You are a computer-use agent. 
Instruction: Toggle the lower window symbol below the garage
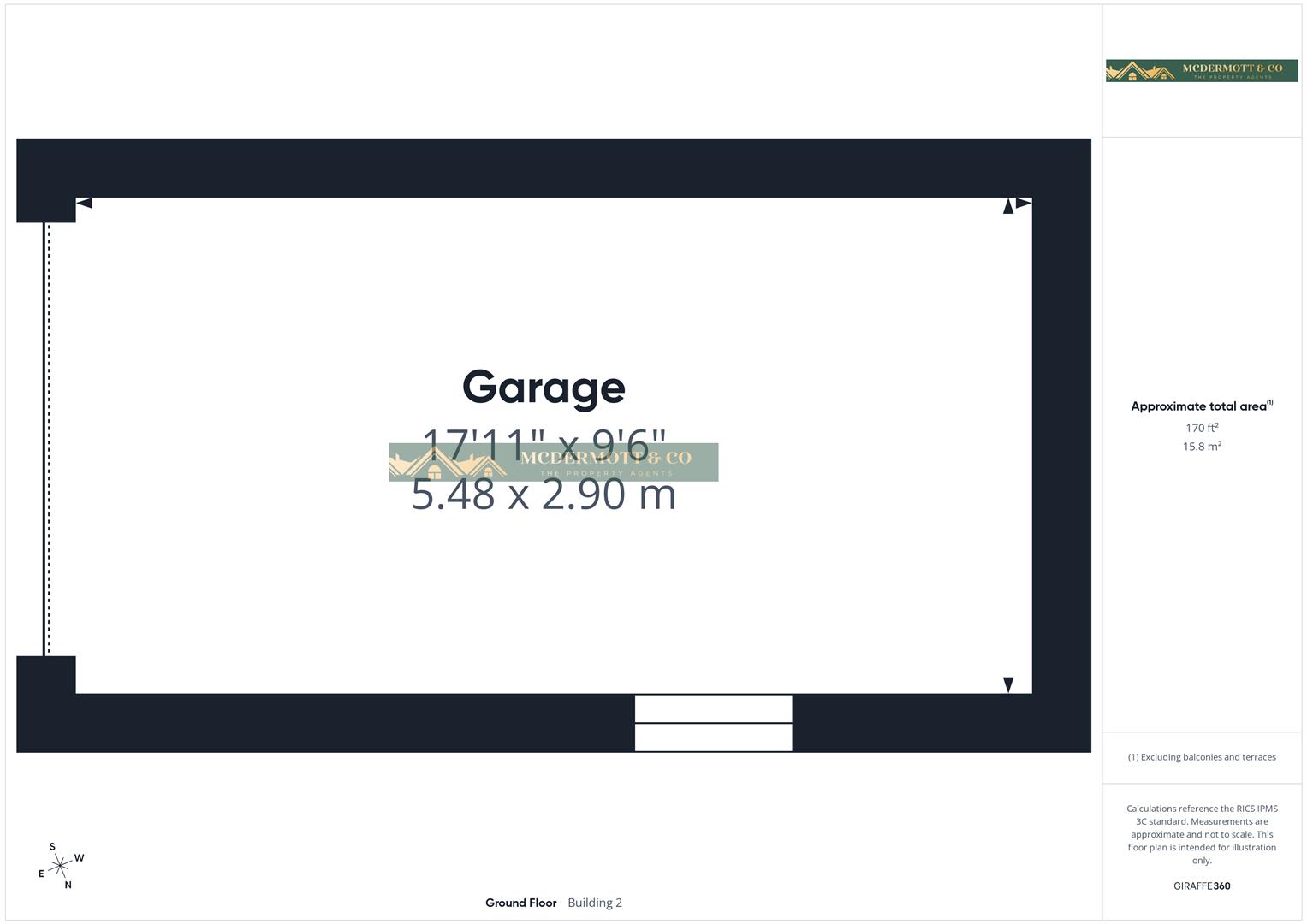click(x=713, y=737)
